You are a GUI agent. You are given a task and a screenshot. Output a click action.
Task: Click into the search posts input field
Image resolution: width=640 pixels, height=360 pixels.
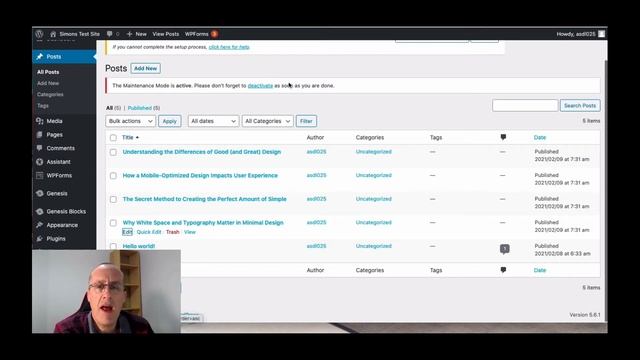pyautogui.click(x=525, y=106)
